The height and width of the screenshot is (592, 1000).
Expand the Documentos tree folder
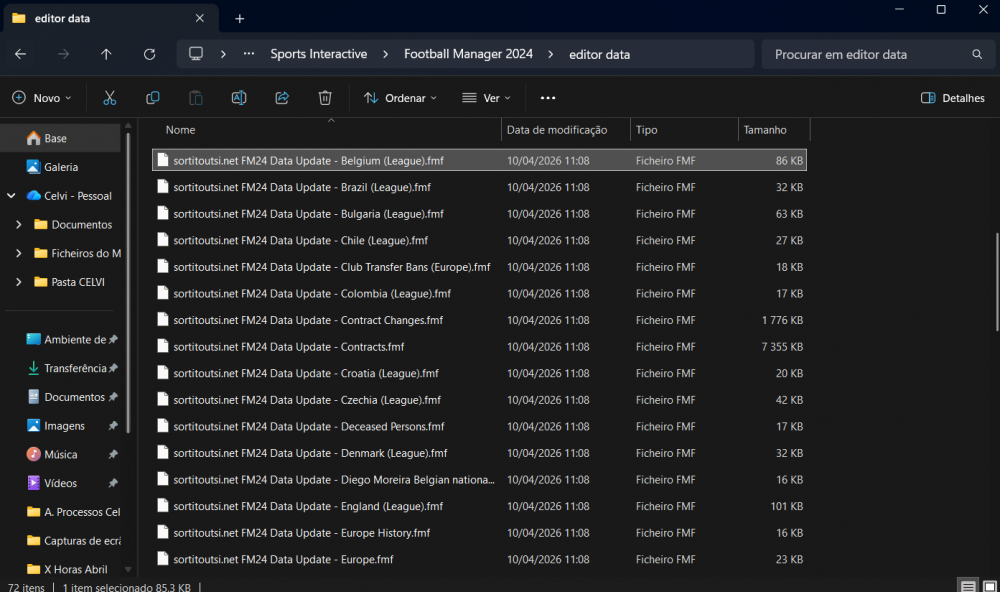coord(18,225)
